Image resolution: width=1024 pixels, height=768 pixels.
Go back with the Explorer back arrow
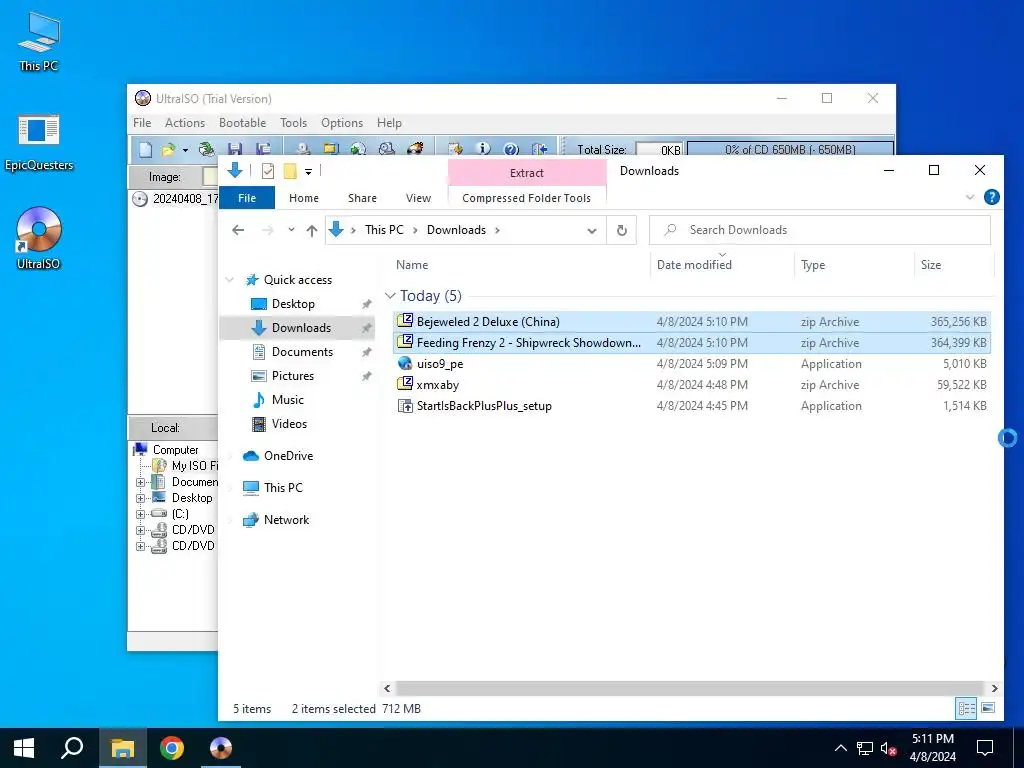pyautogui.click(x=238, y=230)
